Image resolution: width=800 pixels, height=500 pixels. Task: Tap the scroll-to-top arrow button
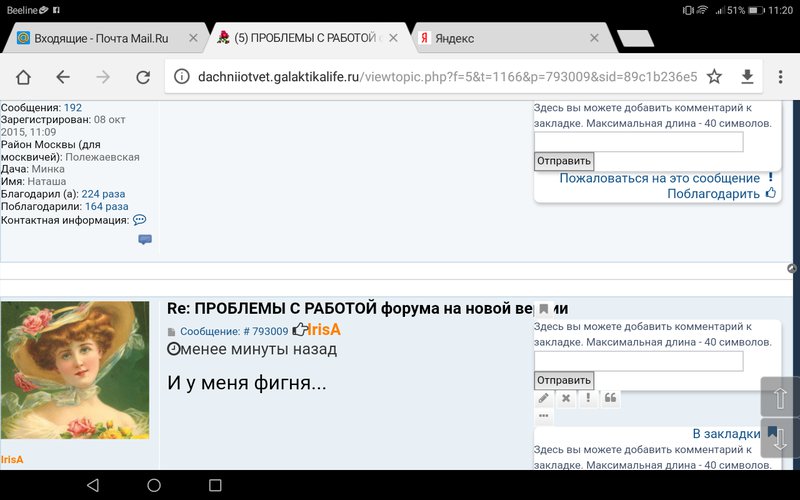click(x=779, y=396)
